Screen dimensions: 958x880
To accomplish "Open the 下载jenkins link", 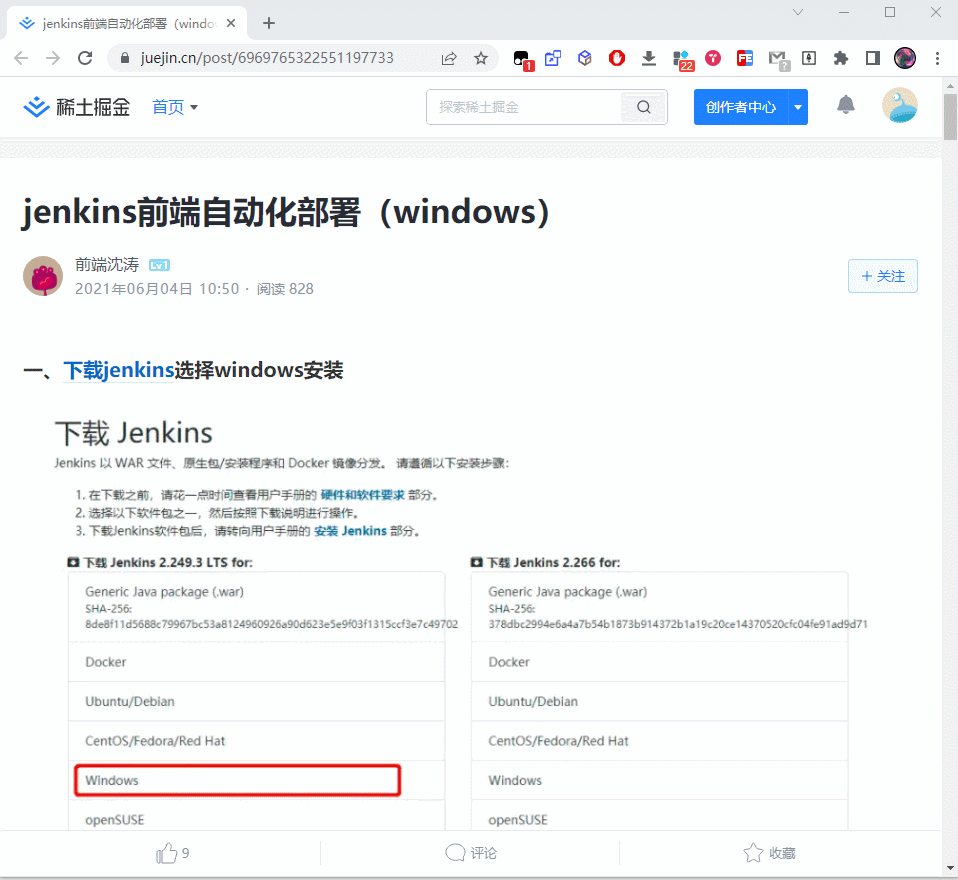I will (x=119, y=370).
